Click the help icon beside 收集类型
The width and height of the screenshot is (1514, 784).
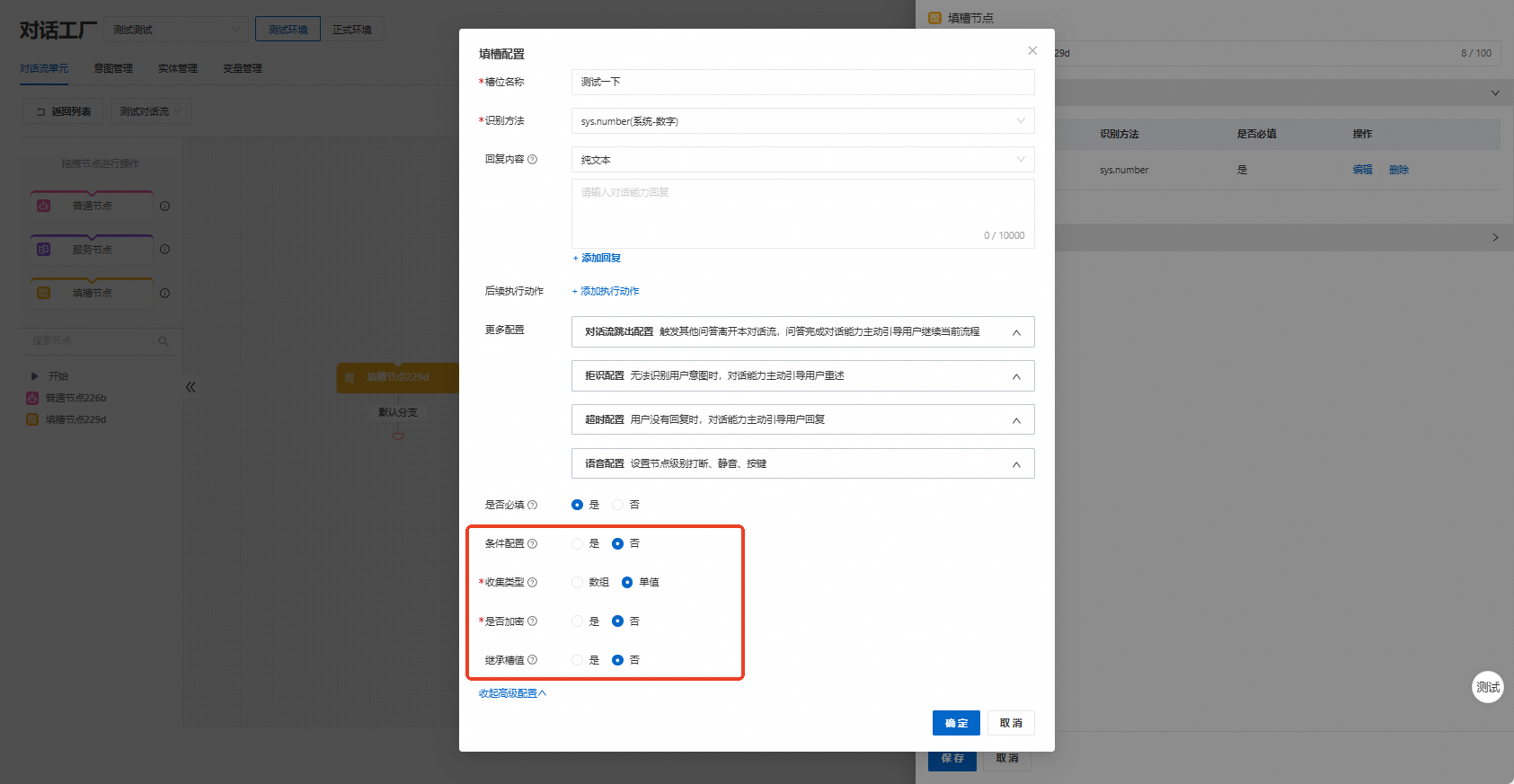pos(532,582)
